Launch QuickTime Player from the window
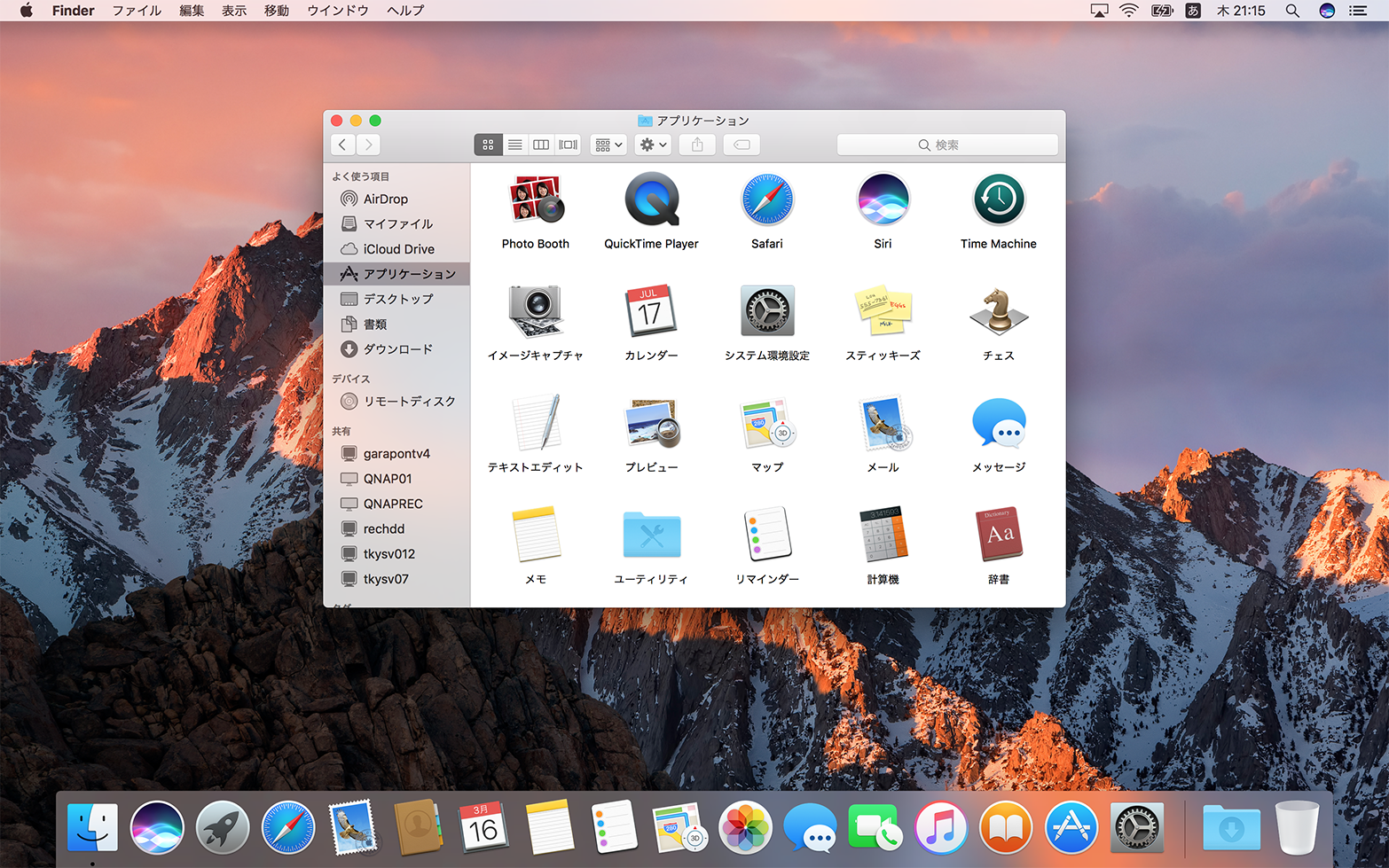This screenshot has height=868, width=1389. tap(652, 200)
